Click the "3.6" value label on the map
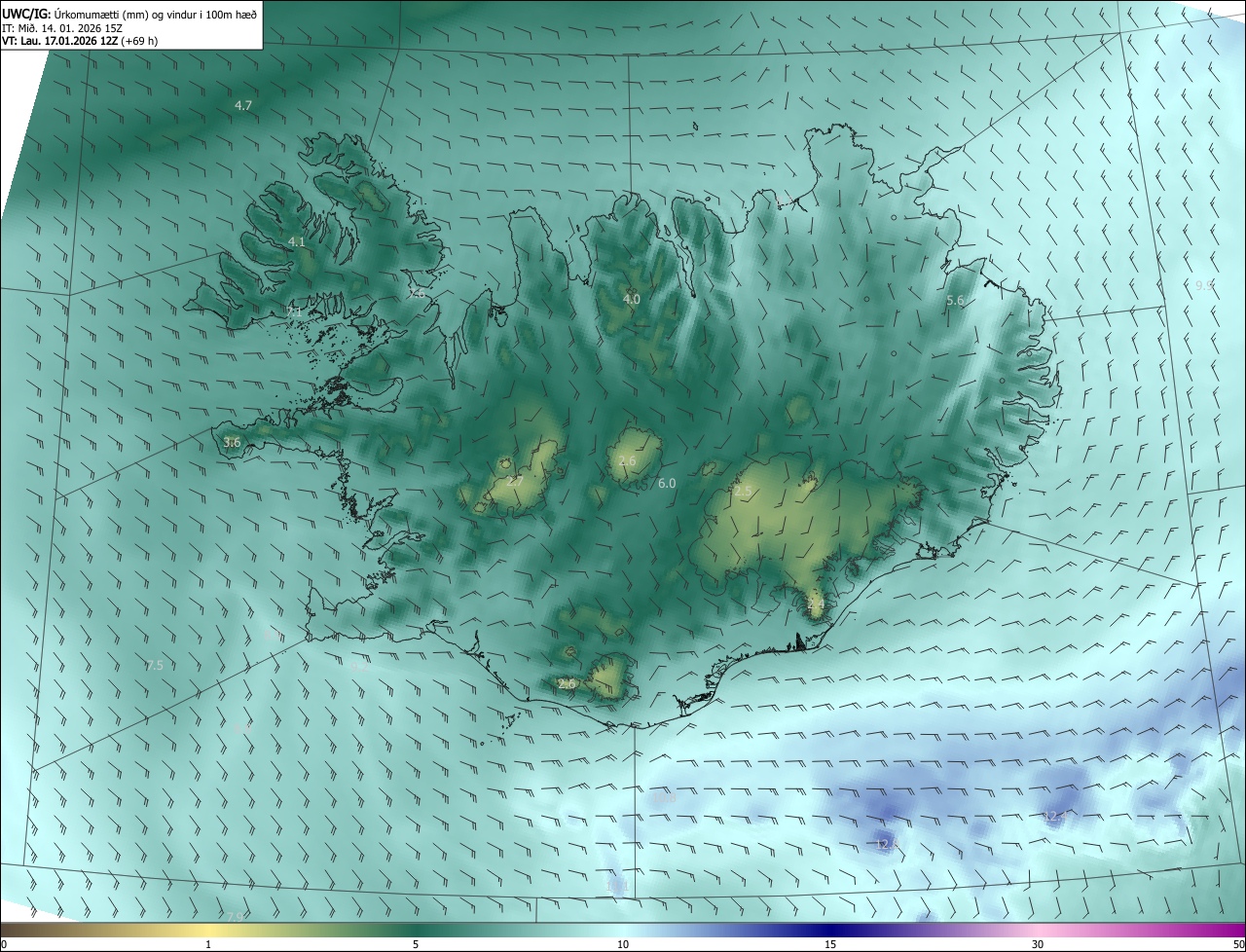 pos(232,443)
